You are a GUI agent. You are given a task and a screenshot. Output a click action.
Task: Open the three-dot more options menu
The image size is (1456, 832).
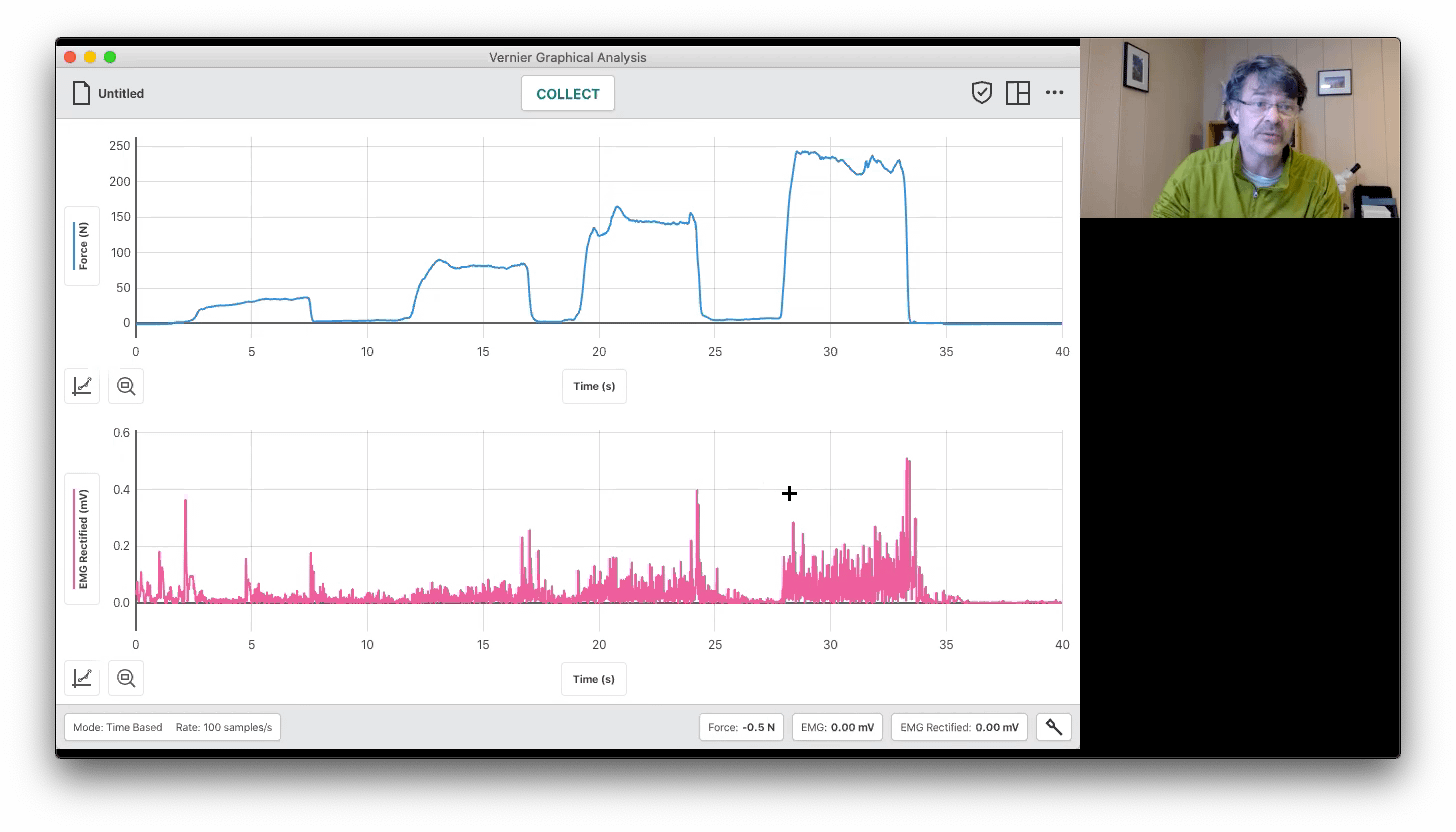pos(1054,93)
